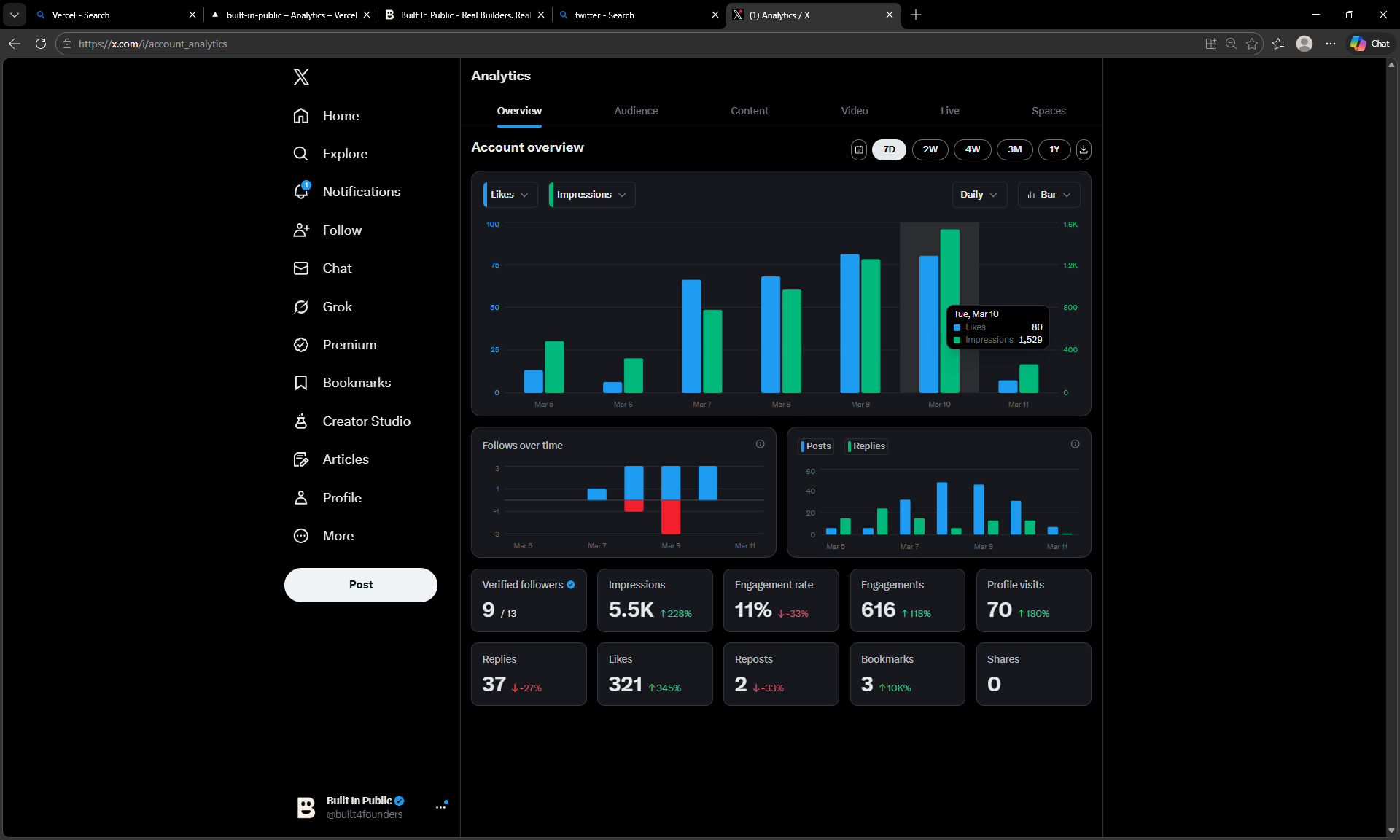
Task: Click the Notifications bell icon
Action: pyautogui.click(x=301, y=192)
